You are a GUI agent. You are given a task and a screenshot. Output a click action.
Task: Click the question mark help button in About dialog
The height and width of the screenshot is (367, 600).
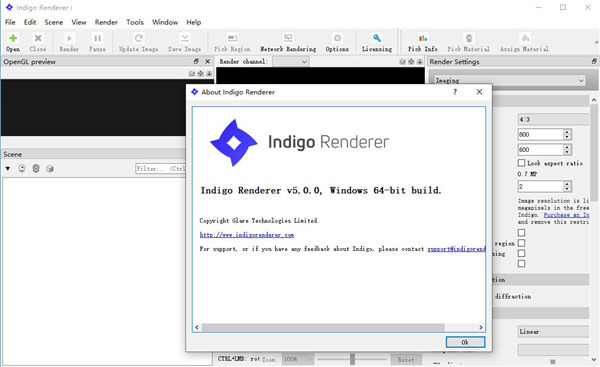pyautogui.click(x=455, y=92)
